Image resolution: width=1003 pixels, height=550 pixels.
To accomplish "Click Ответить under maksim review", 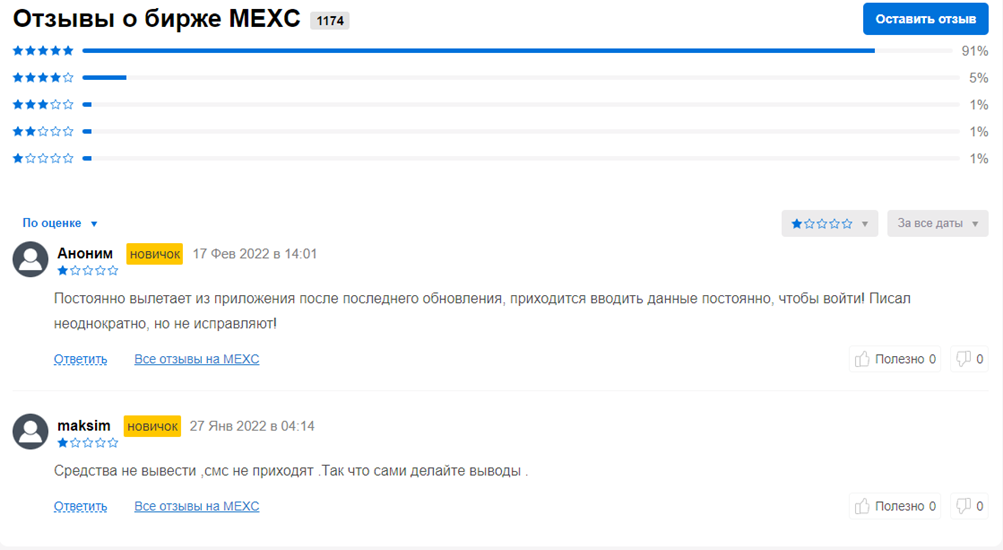I will pos(80,507).
